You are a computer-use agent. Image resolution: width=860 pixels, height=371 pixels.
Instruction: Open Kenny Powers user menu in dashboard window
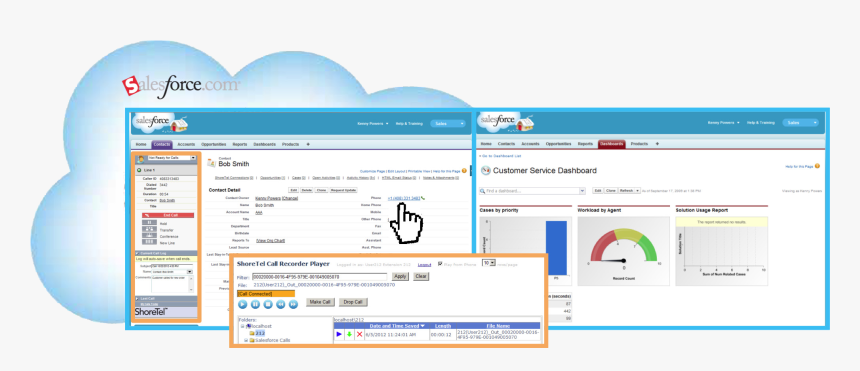[x=723, y=123]
